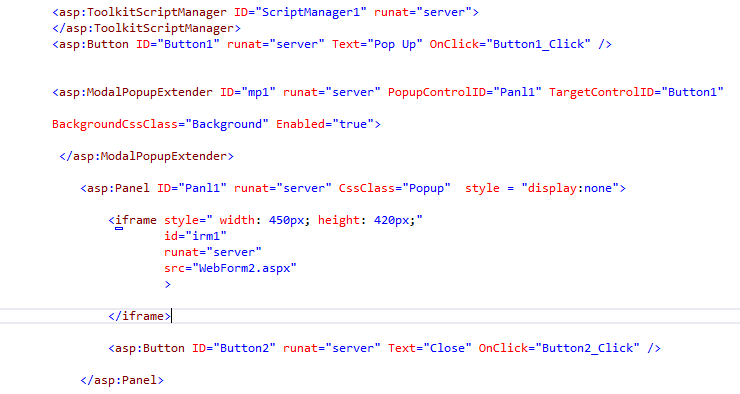Select the mp1 ID attribute value
Image resolution: width=740 pixels, height=394 pixels.
(258, 92)
